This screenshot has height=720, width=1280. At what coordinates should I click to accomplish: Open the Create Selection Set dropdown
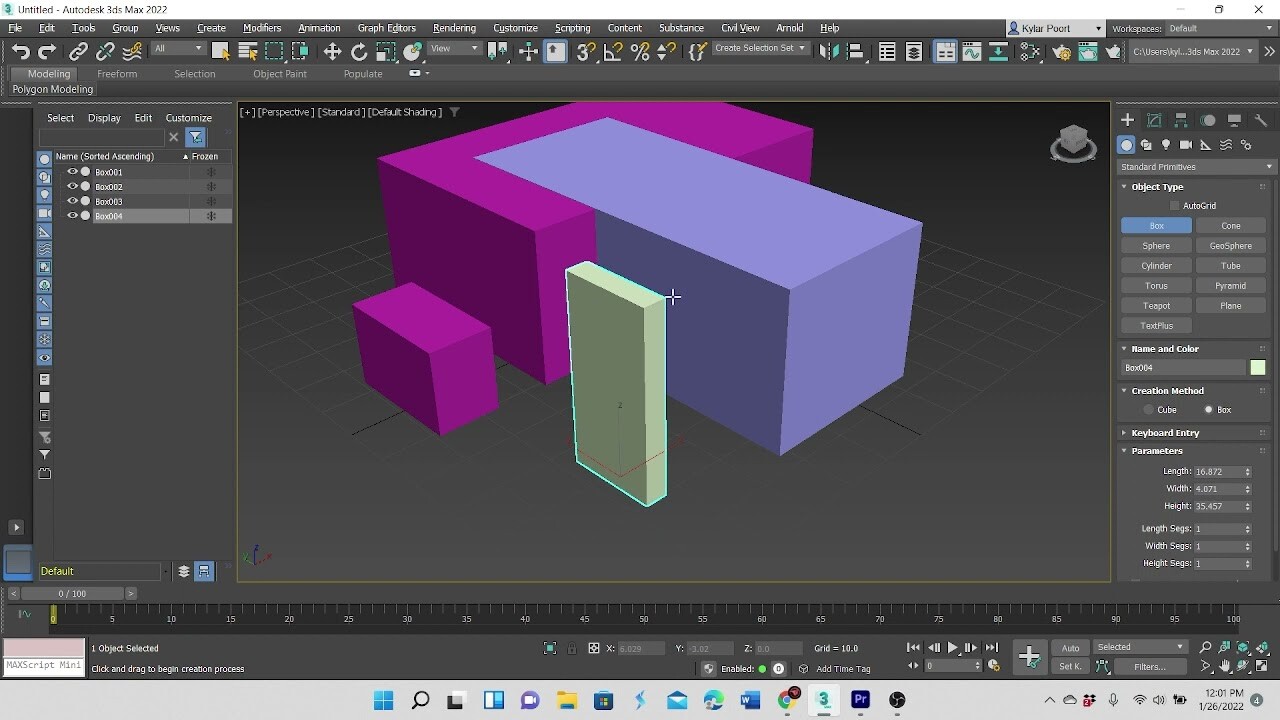tap(760, 48)
